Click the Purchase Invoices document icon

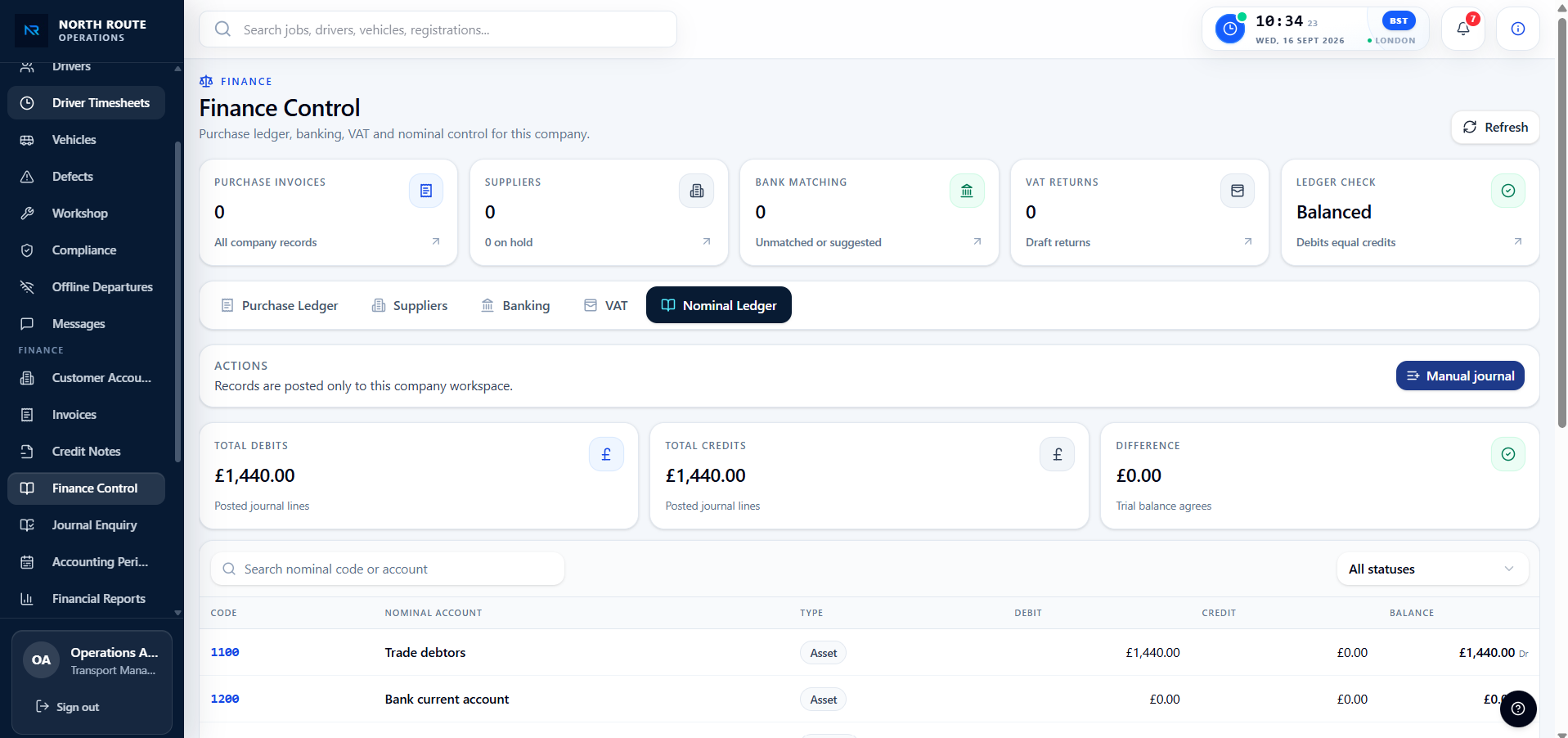426,191
